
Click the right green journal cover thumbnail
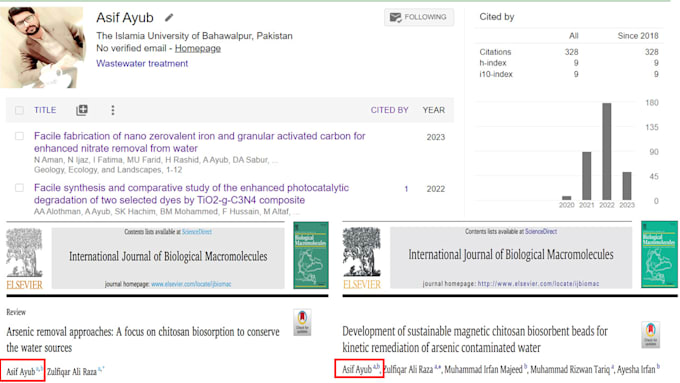tap(659, 255)
